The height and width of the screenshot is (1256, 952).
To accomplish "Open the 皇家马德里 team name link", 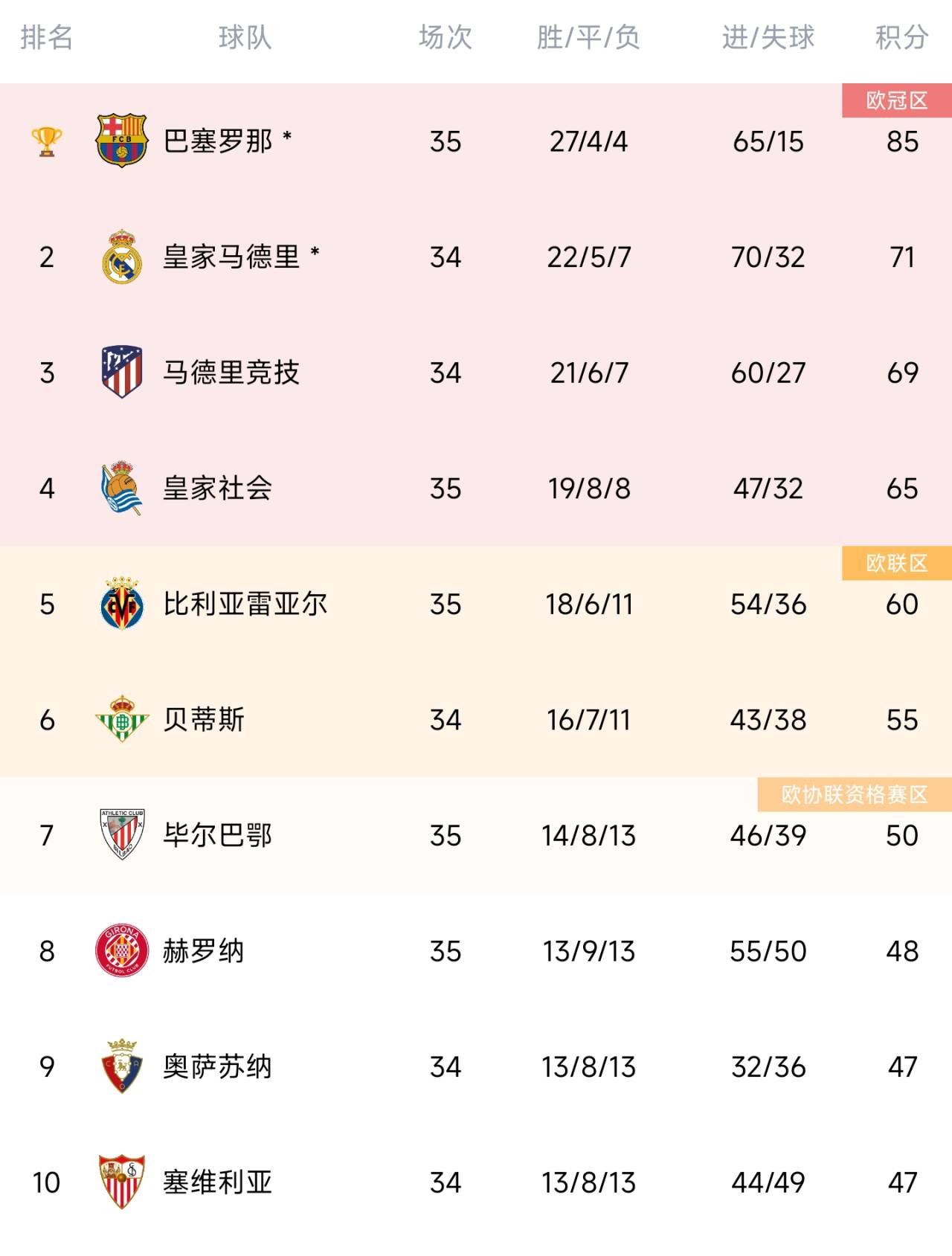I will pos(231,257).
